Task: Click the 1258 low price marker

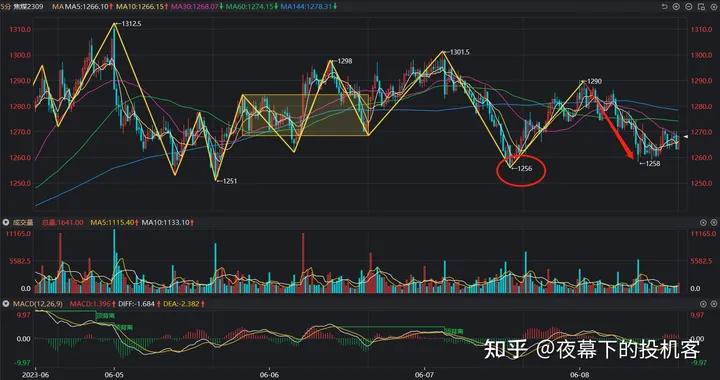Action: (x=652, y=163)
